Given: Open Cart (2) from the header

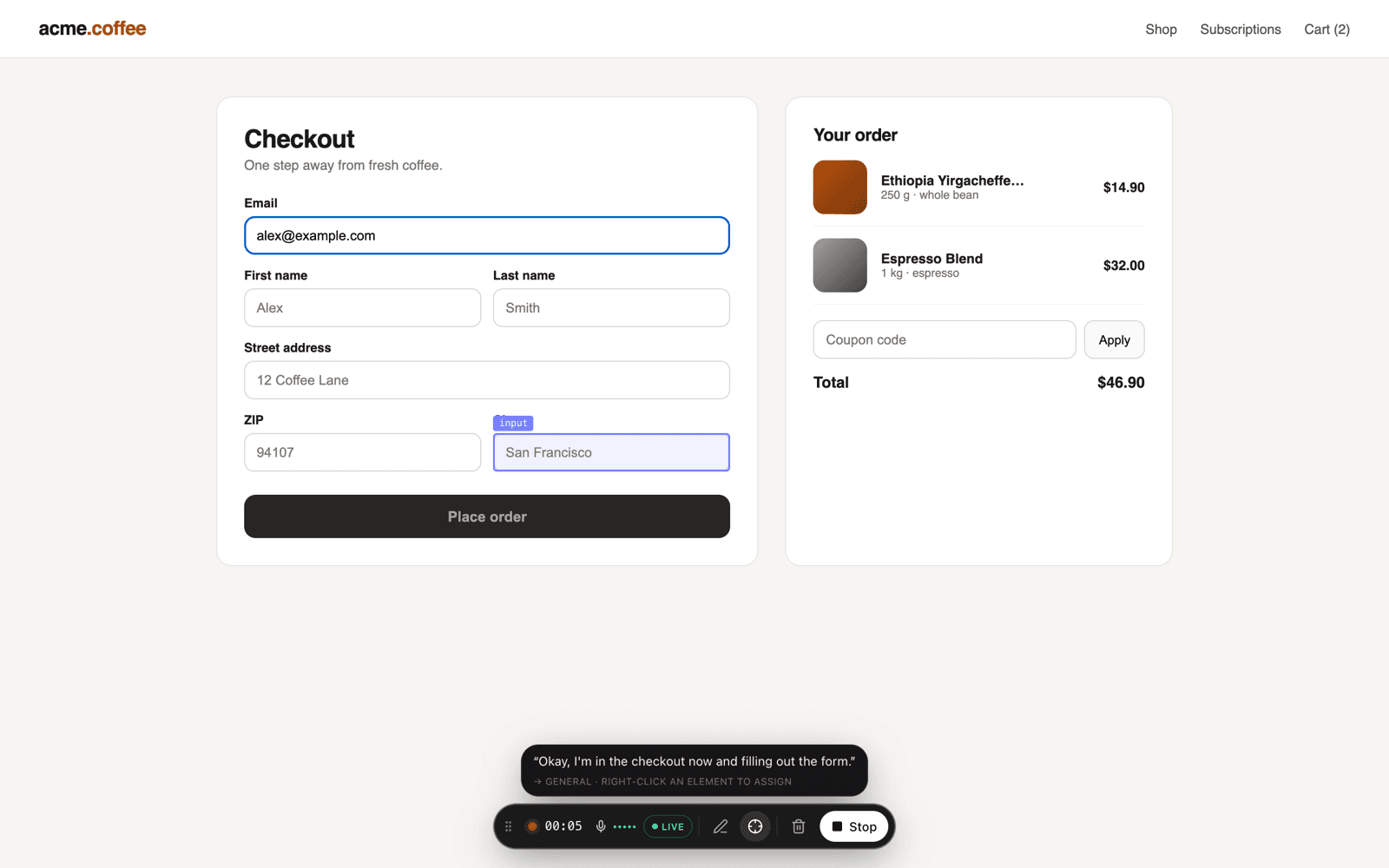Looking at the screenshot, I should coord(1326,30).
